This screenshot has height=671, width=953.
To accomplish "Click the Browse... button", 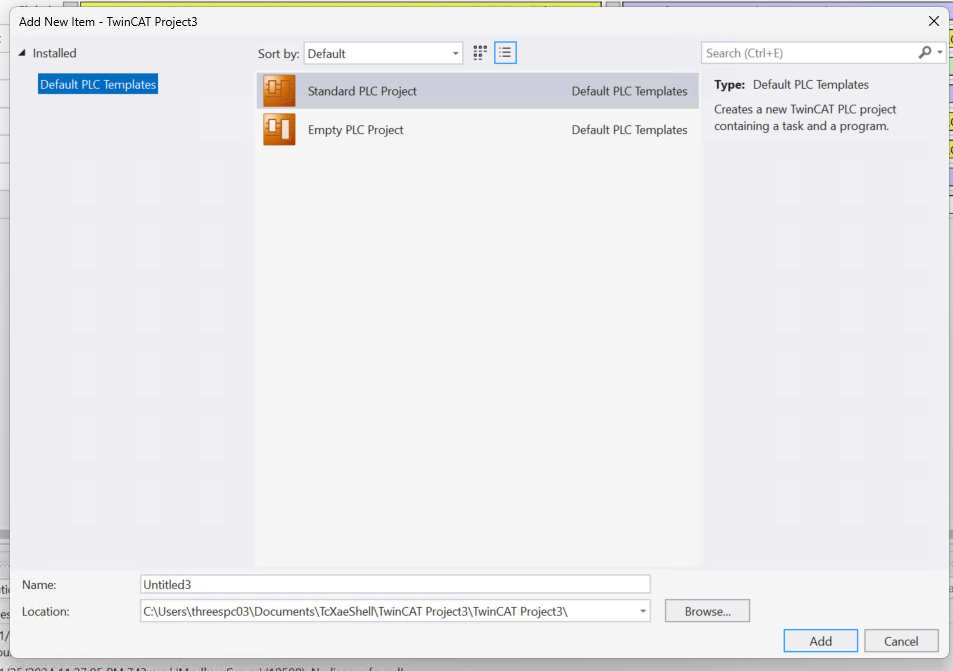I will coord(707,611).
